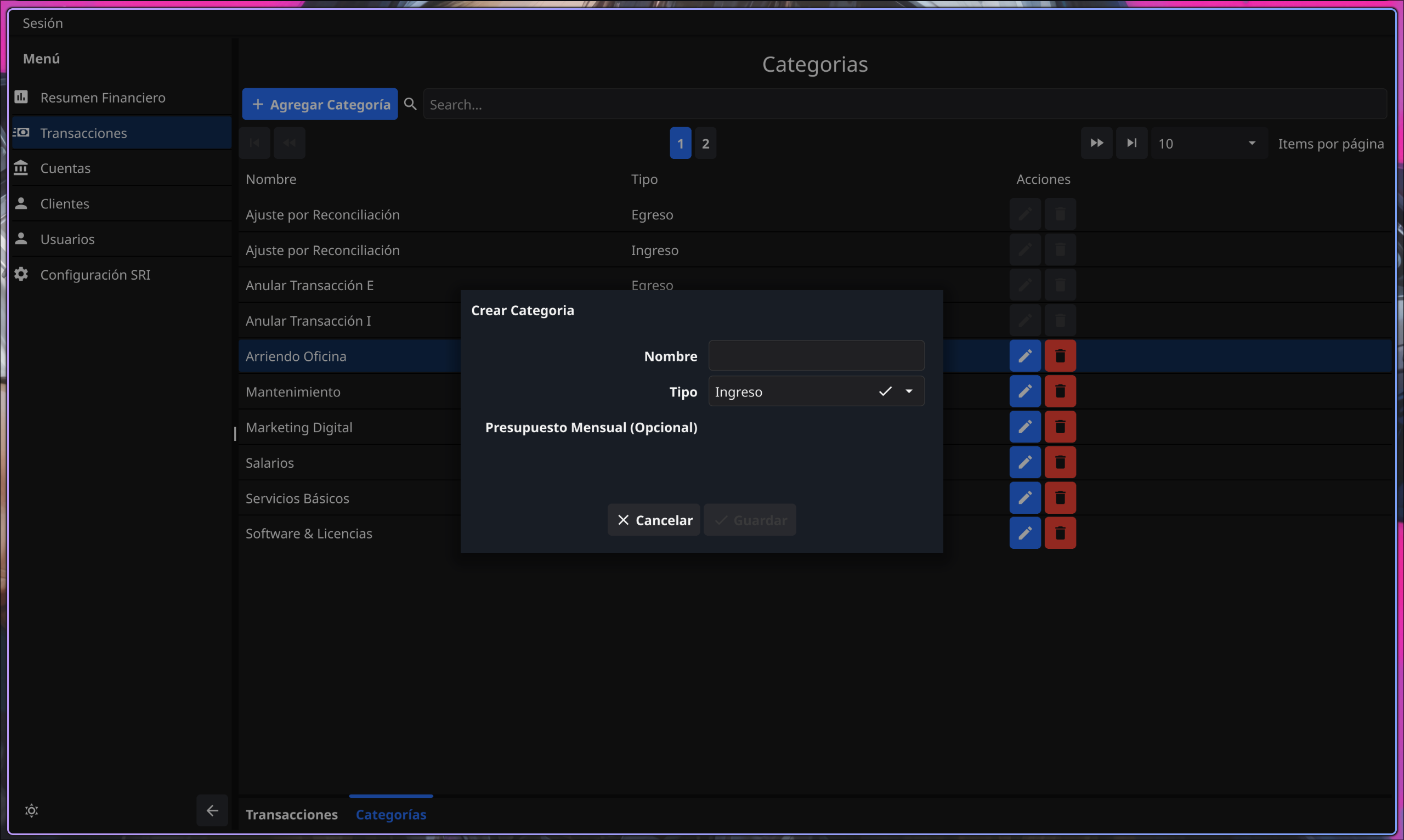Jump to last page icon
The width and height of the screenshot is (1404, 840).
1131,143
